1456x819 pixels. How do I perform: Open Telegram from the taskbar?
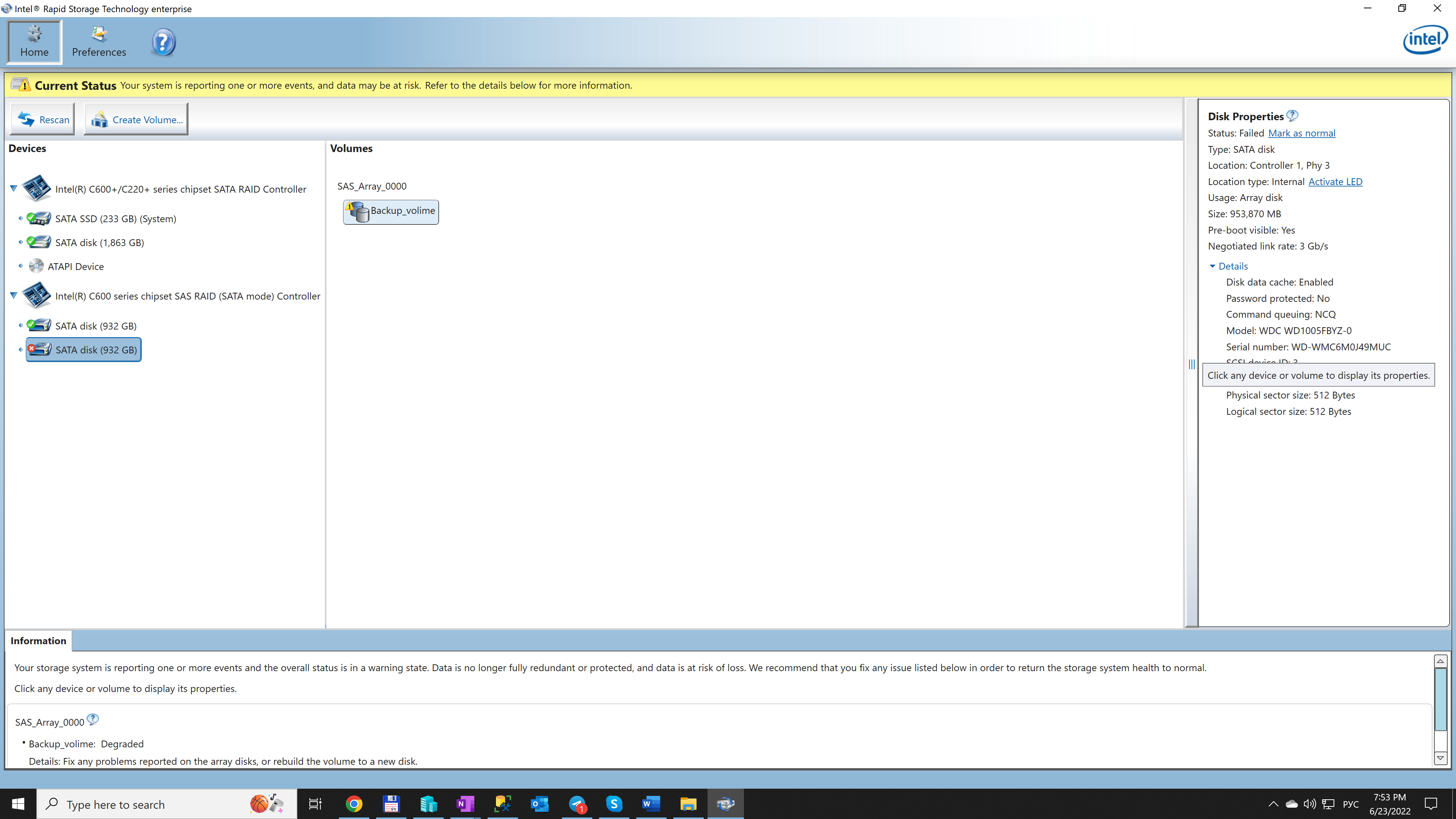[x=577, y=804]
